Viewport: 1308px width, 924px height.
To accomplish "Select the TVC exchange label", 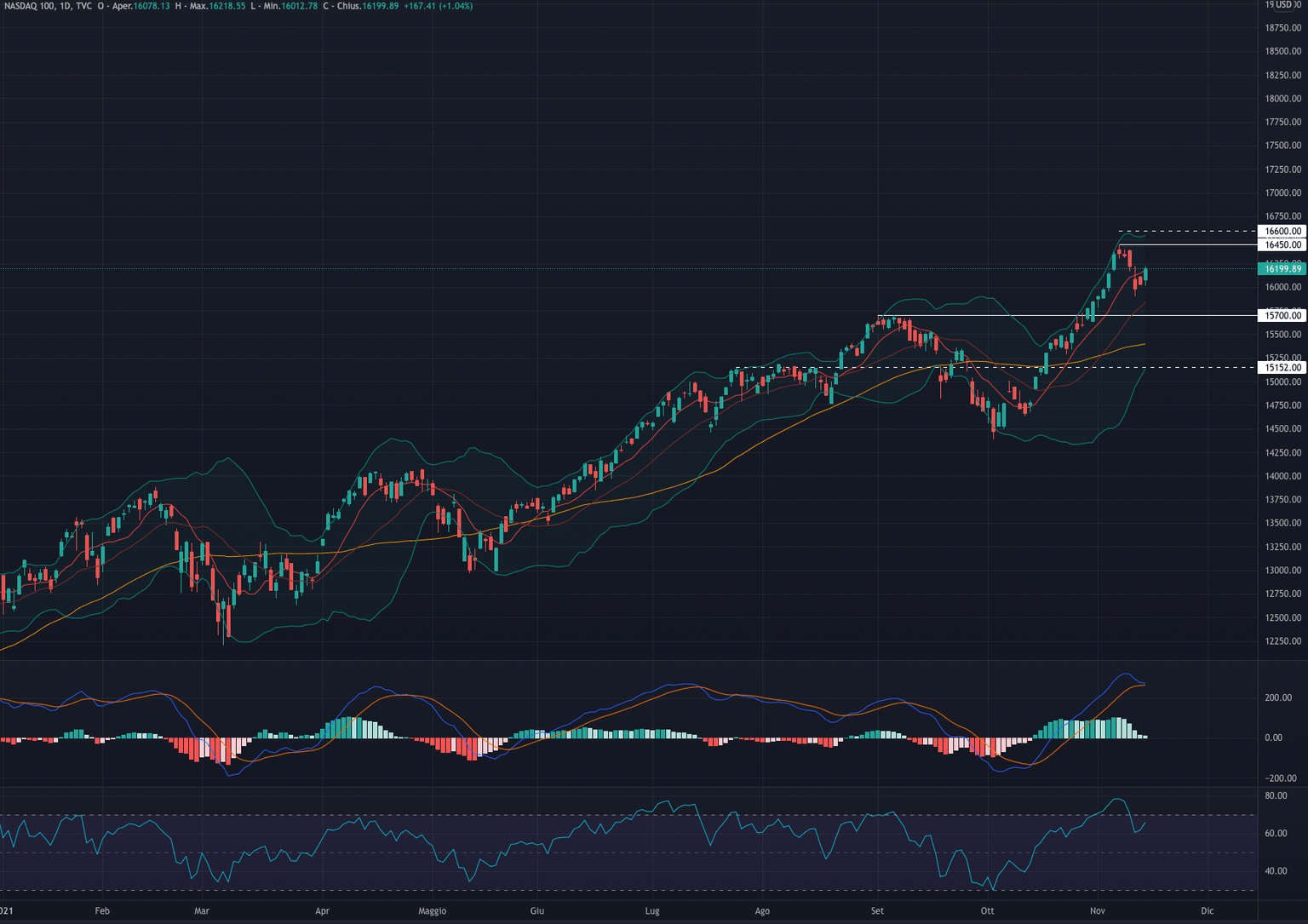I will tap(82, 6).
